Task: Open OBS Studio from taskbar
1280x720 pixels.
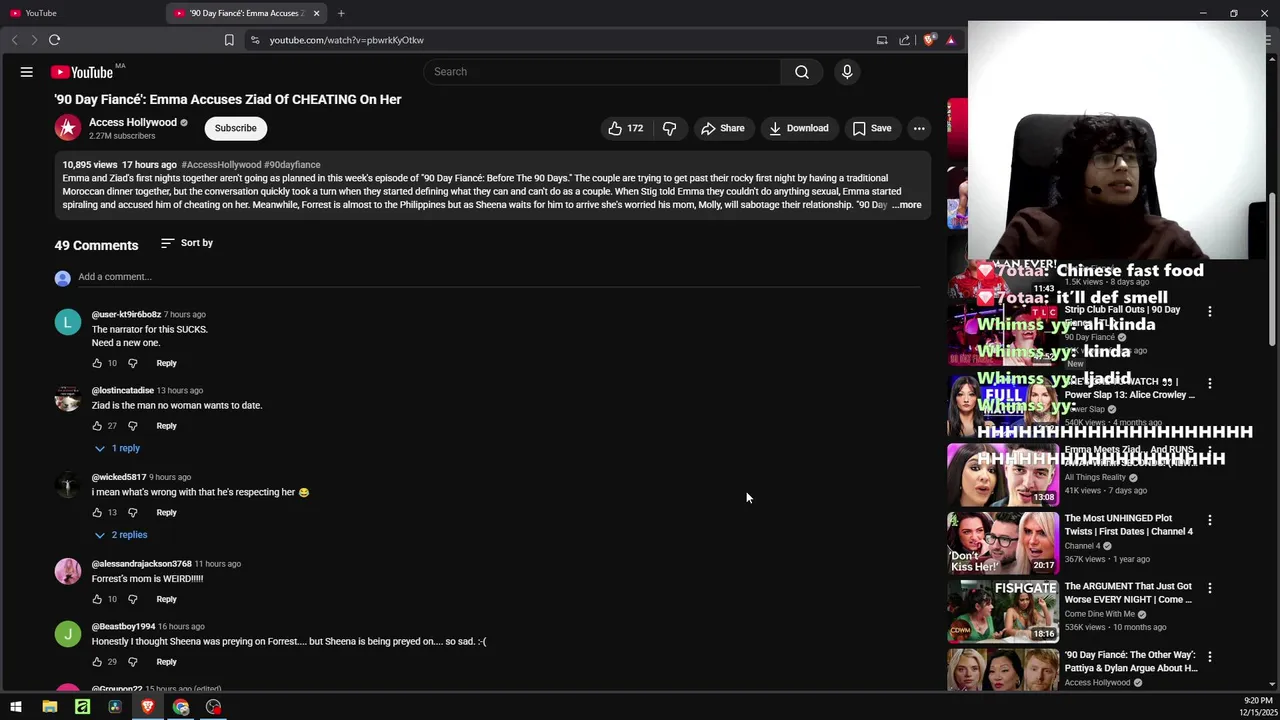Action: (x=213, y=707)
